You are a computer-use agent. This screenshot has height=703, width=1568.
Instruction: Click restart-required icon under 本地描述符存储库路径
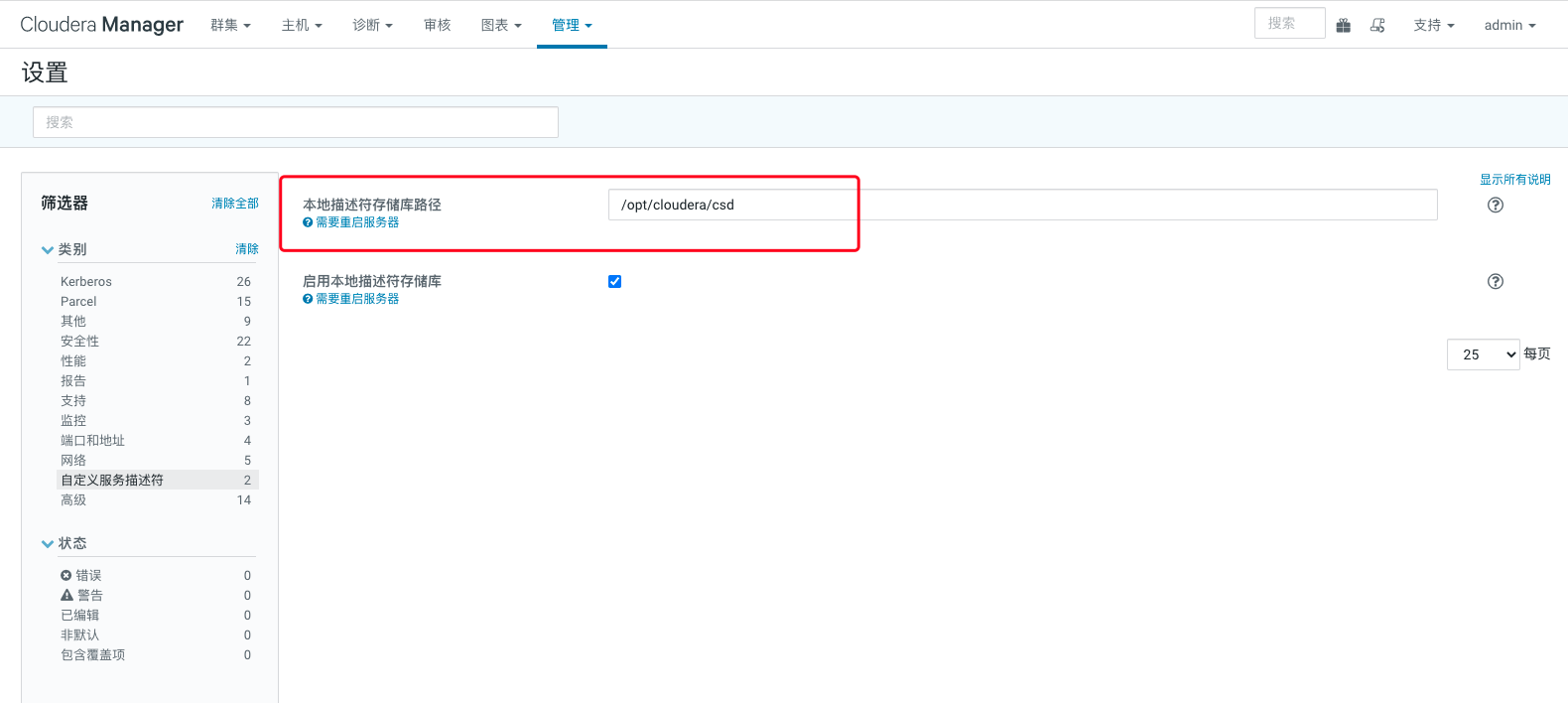tap(308, 222)
